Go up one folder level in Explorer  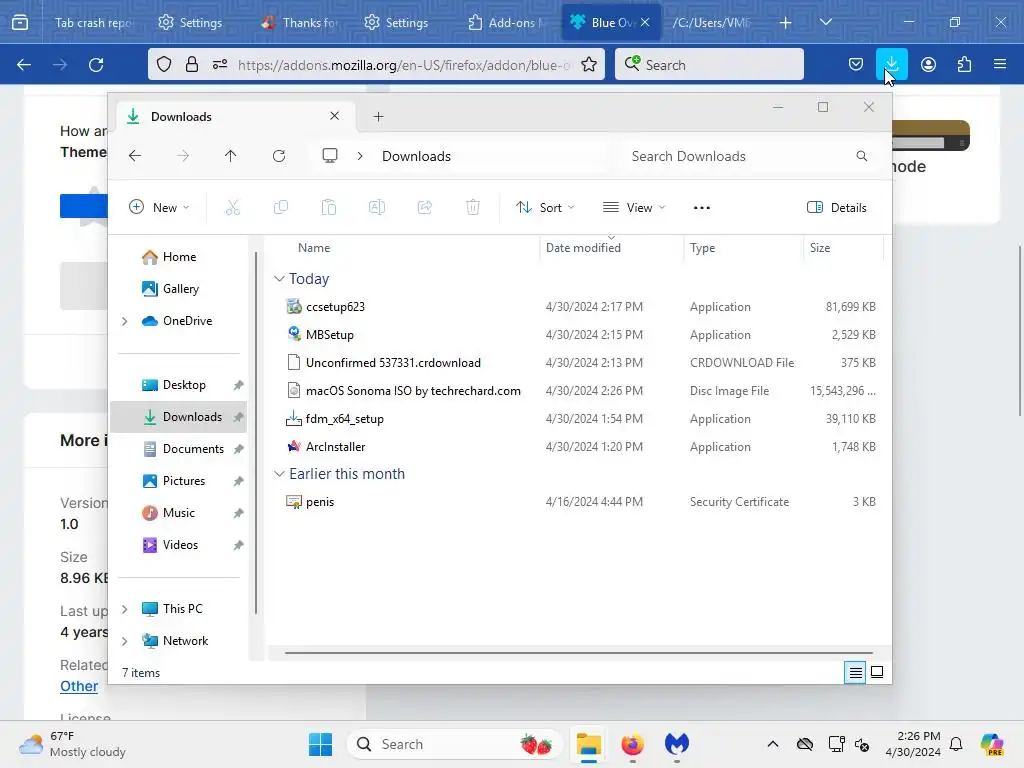coord(231,156)
